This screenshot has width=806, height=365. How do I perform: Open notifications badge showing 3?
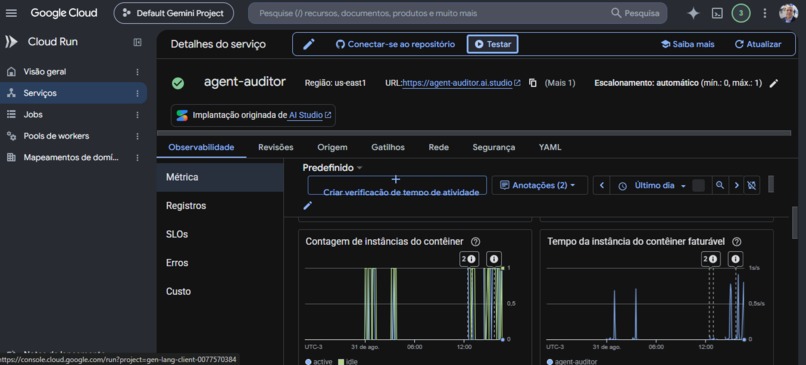coord(741,13)
